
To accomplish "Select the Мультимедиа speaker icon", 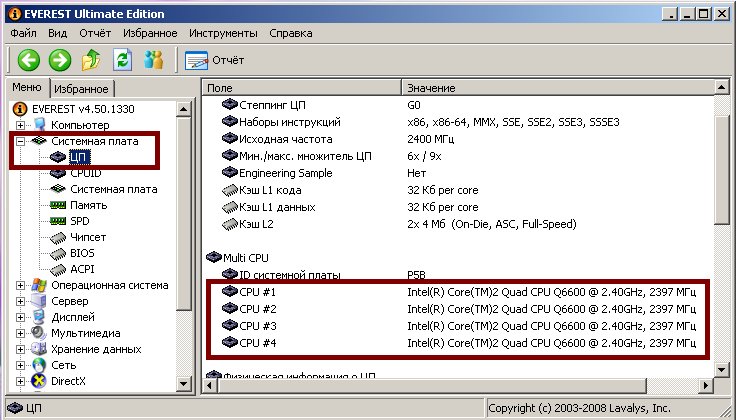I will click(39, 333).
